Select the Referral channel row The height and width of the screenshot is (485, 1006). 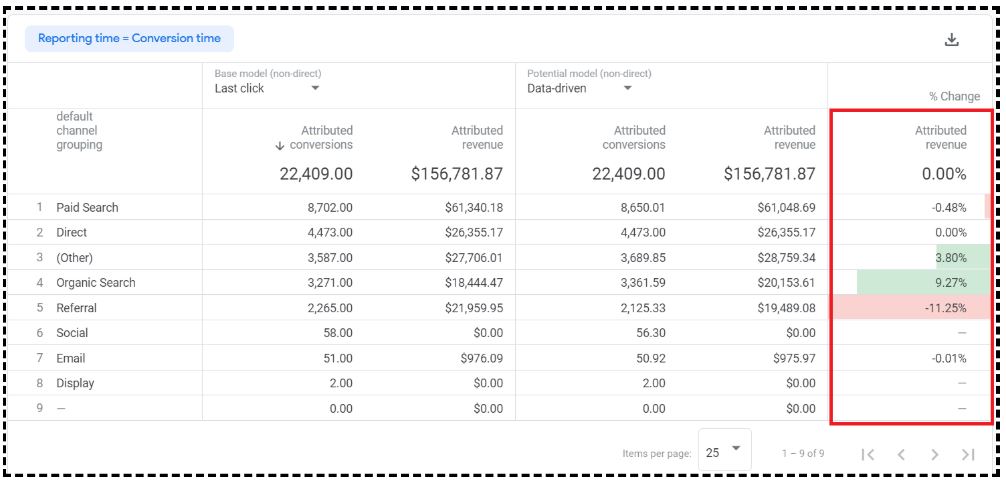click(x=77, y=308)
